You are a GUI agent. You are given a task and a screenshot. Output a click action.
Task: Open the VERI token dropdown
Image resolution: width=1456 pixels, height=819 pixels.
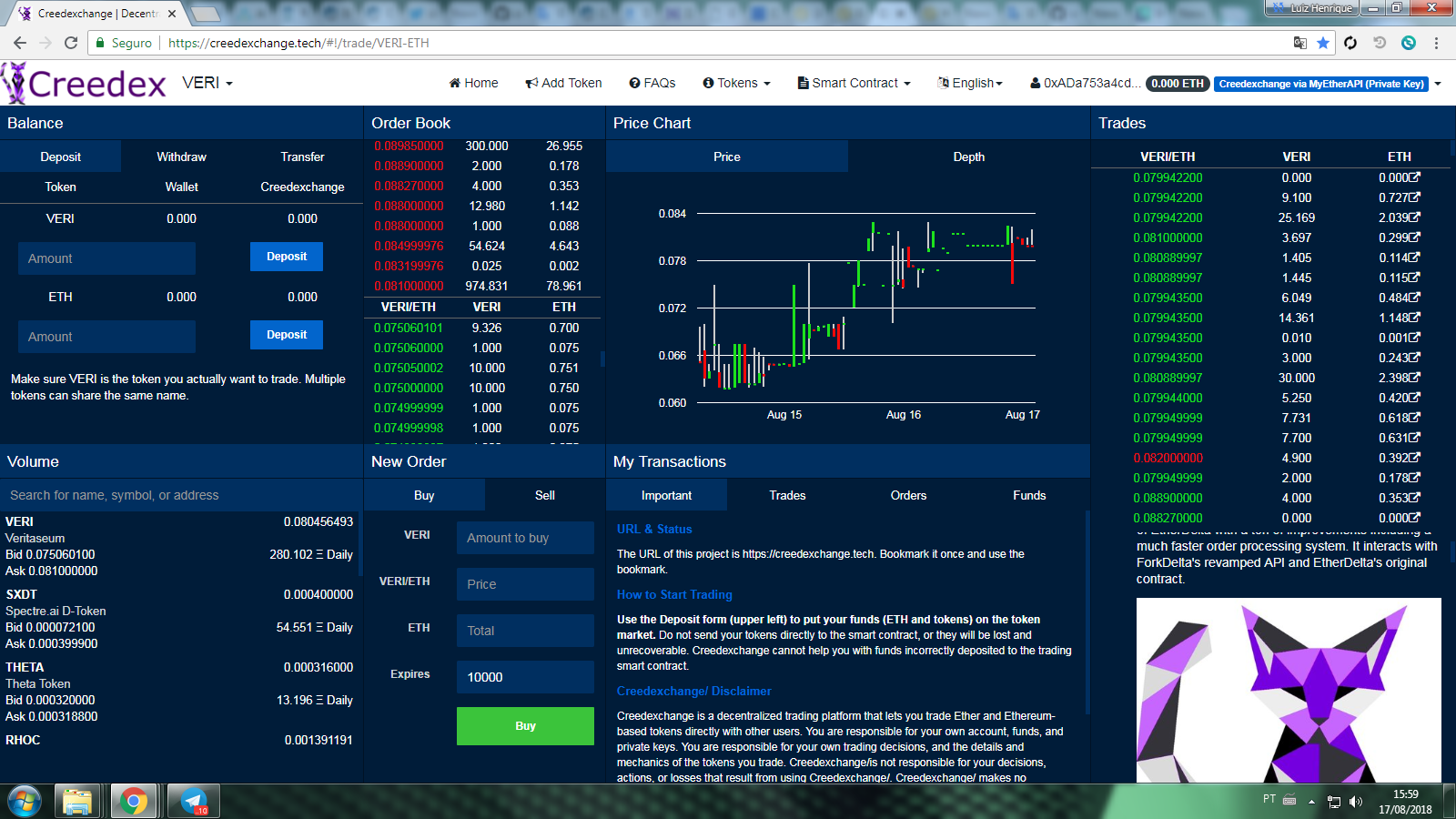pos(207,83)
